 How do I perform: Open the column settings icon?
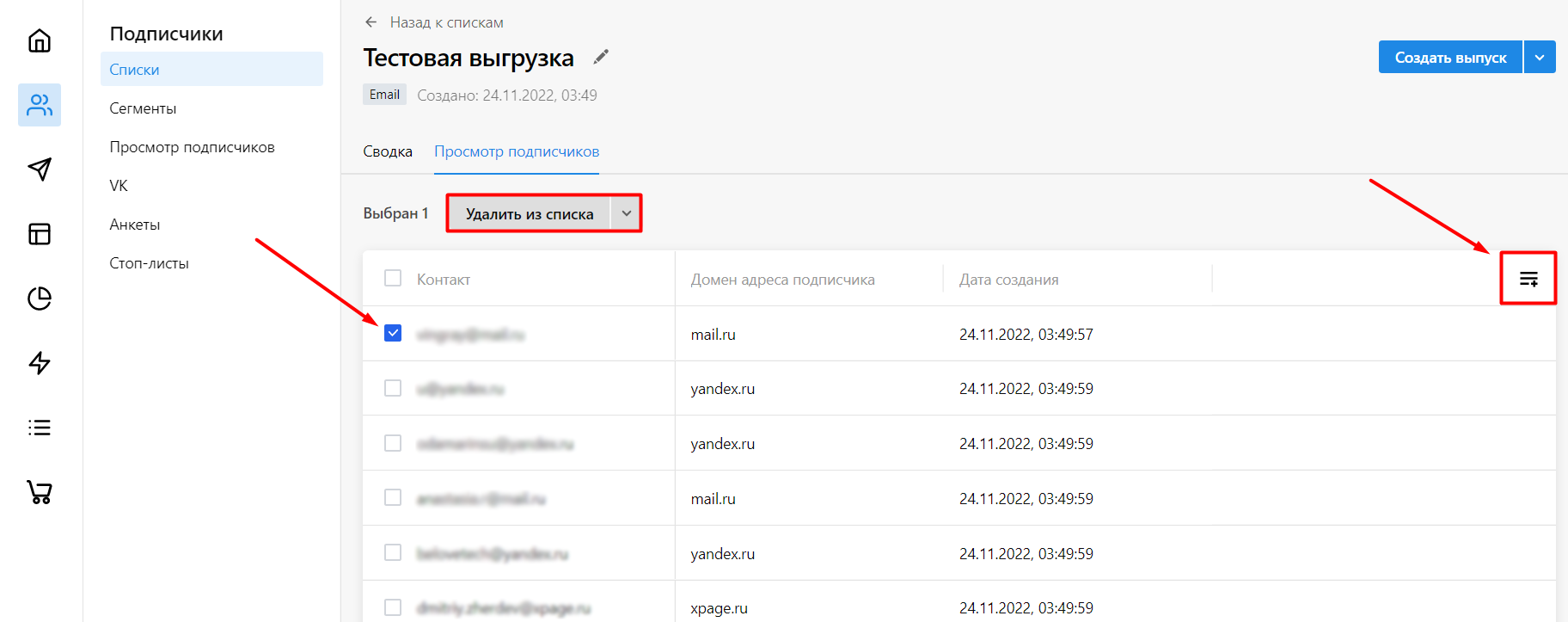coord(1528,279)
